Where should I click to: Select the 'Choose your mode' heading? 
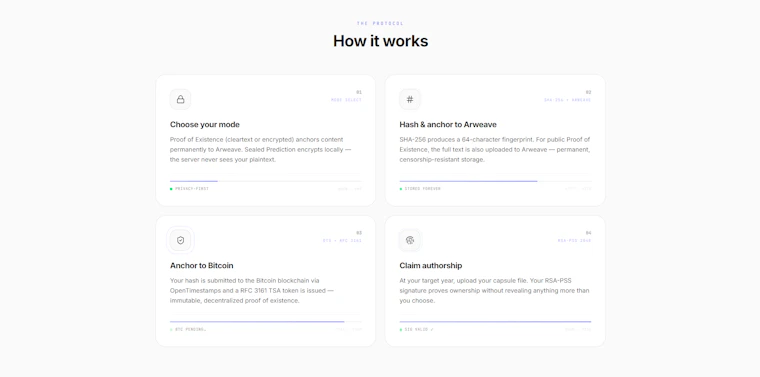click(x=205, y=125)
